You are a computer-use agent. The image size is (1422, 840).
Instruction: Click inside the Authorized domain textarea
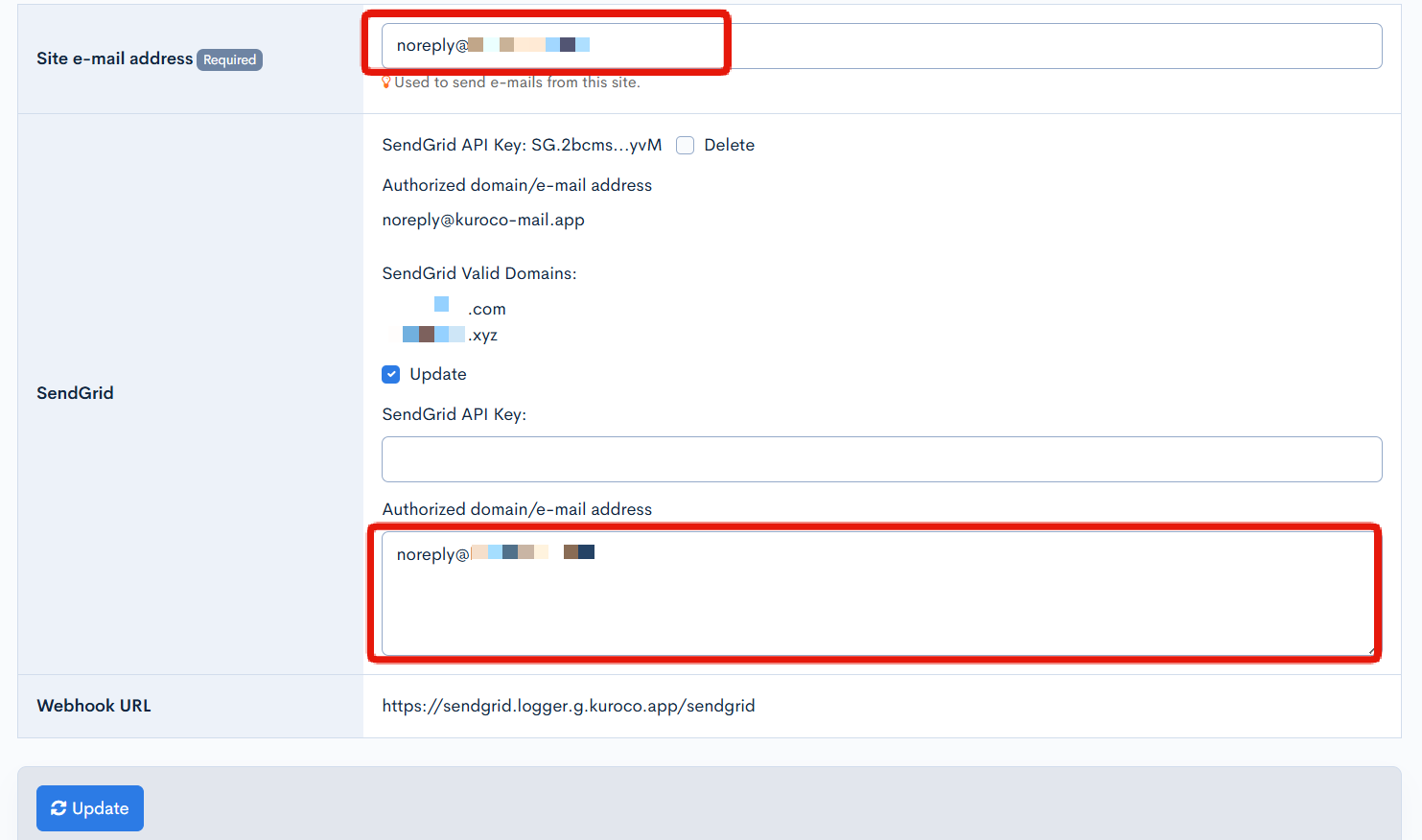881,604
